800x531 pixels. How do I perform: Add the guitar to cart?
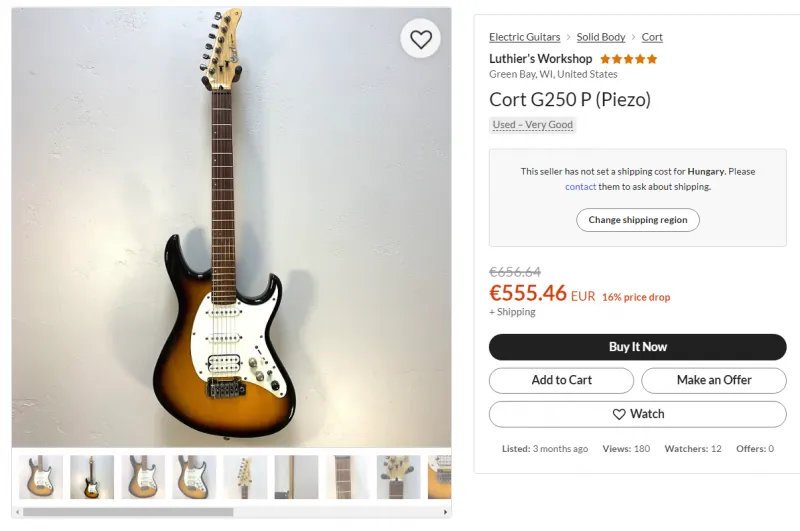561,381
